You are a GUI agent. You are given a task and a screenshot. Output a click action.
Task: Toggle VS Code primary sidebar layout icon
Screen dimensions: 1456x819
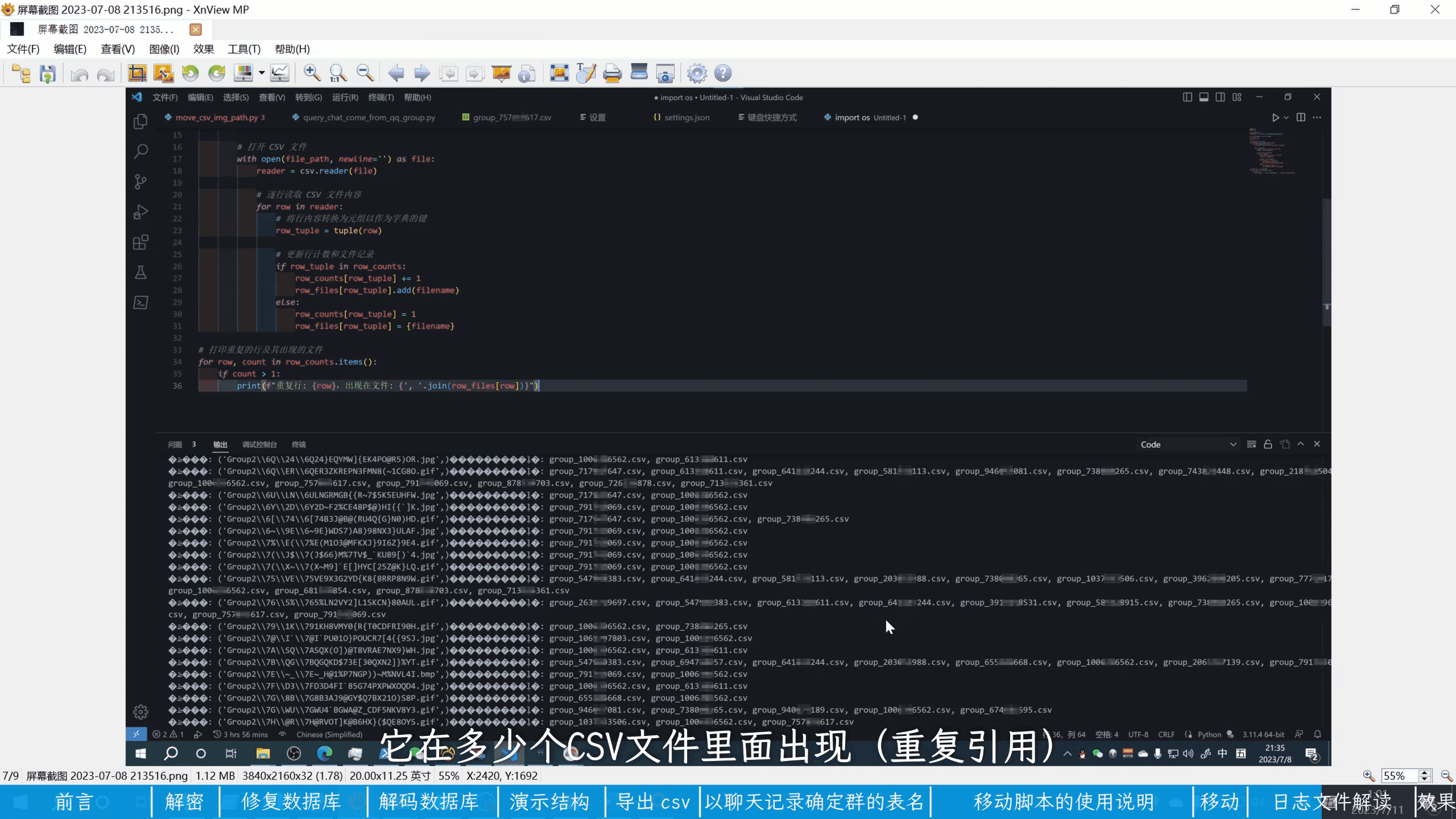1188,97
